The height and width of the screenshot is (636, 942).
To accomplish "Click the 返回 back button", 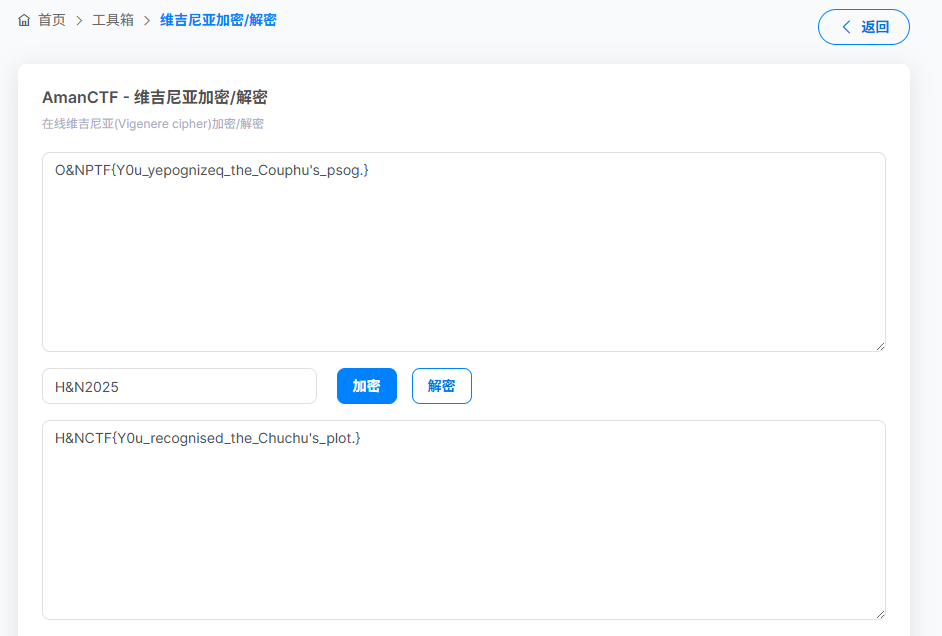I will click(x=863, y=27).
